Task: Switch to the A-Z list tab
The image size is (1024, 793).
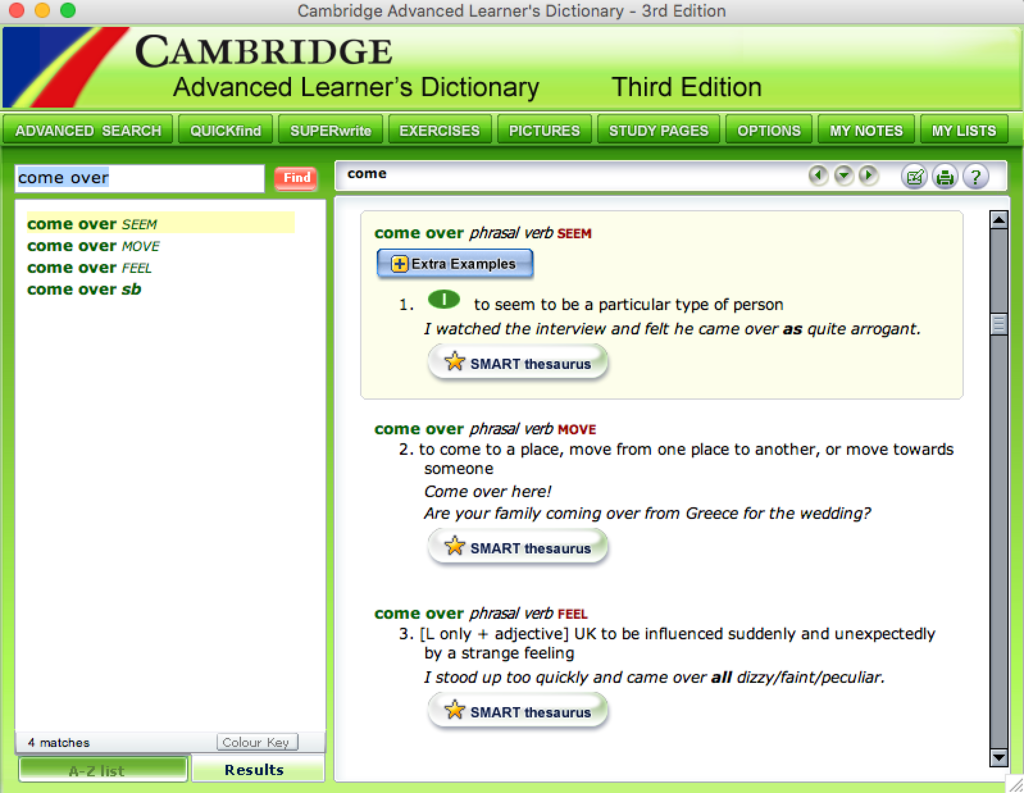Action: click(x=103, y=769)
